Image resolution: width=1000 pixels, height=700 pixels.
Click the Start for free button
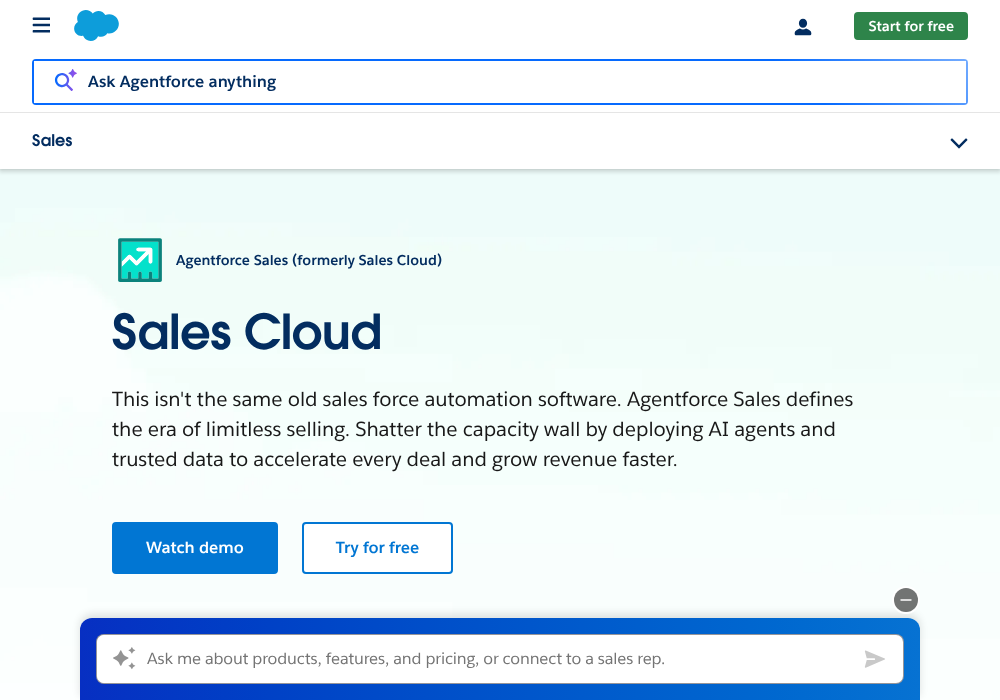click(x=910, y=26)
